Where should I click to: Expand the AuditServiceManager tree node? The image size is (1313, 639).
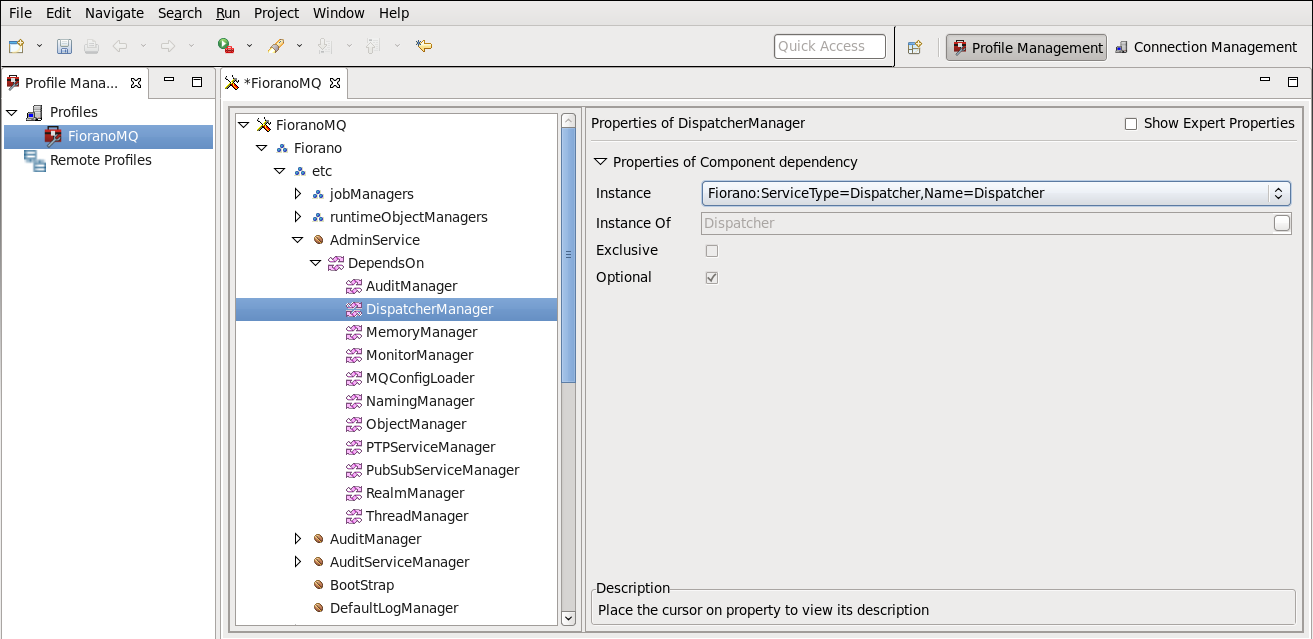click(298, 562)
